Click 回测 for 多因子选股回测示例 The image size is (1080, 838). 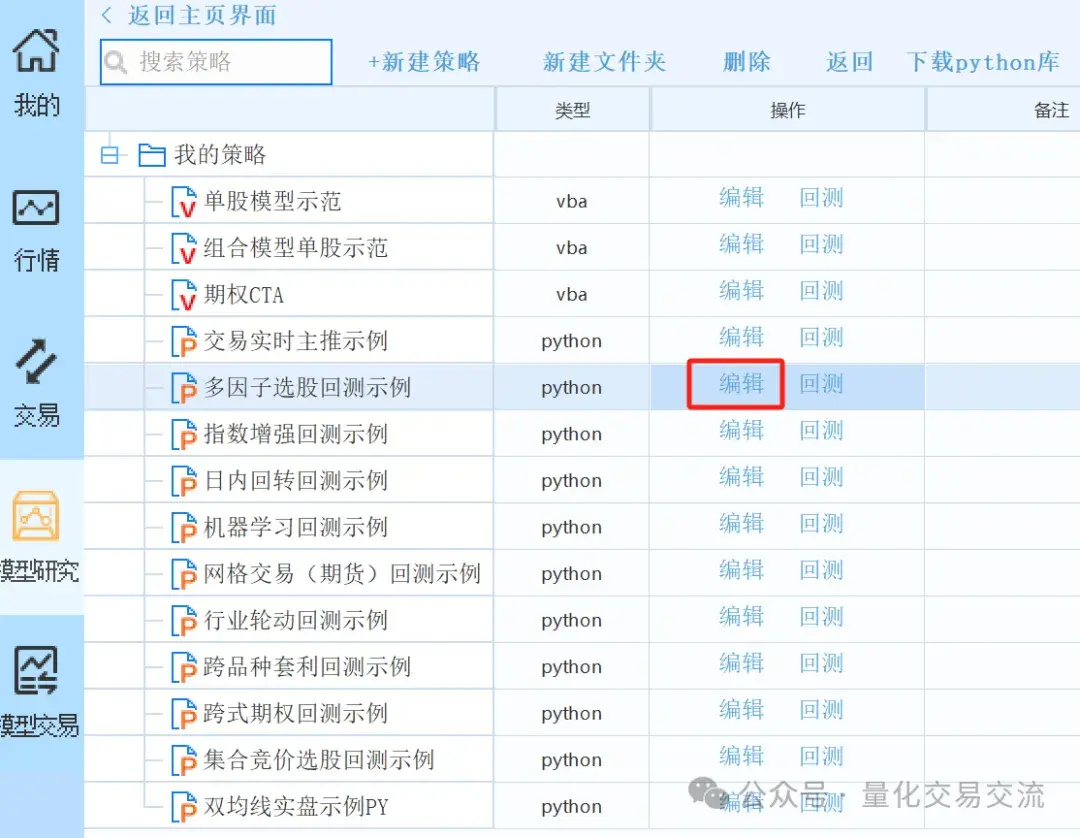click(821, 384)
